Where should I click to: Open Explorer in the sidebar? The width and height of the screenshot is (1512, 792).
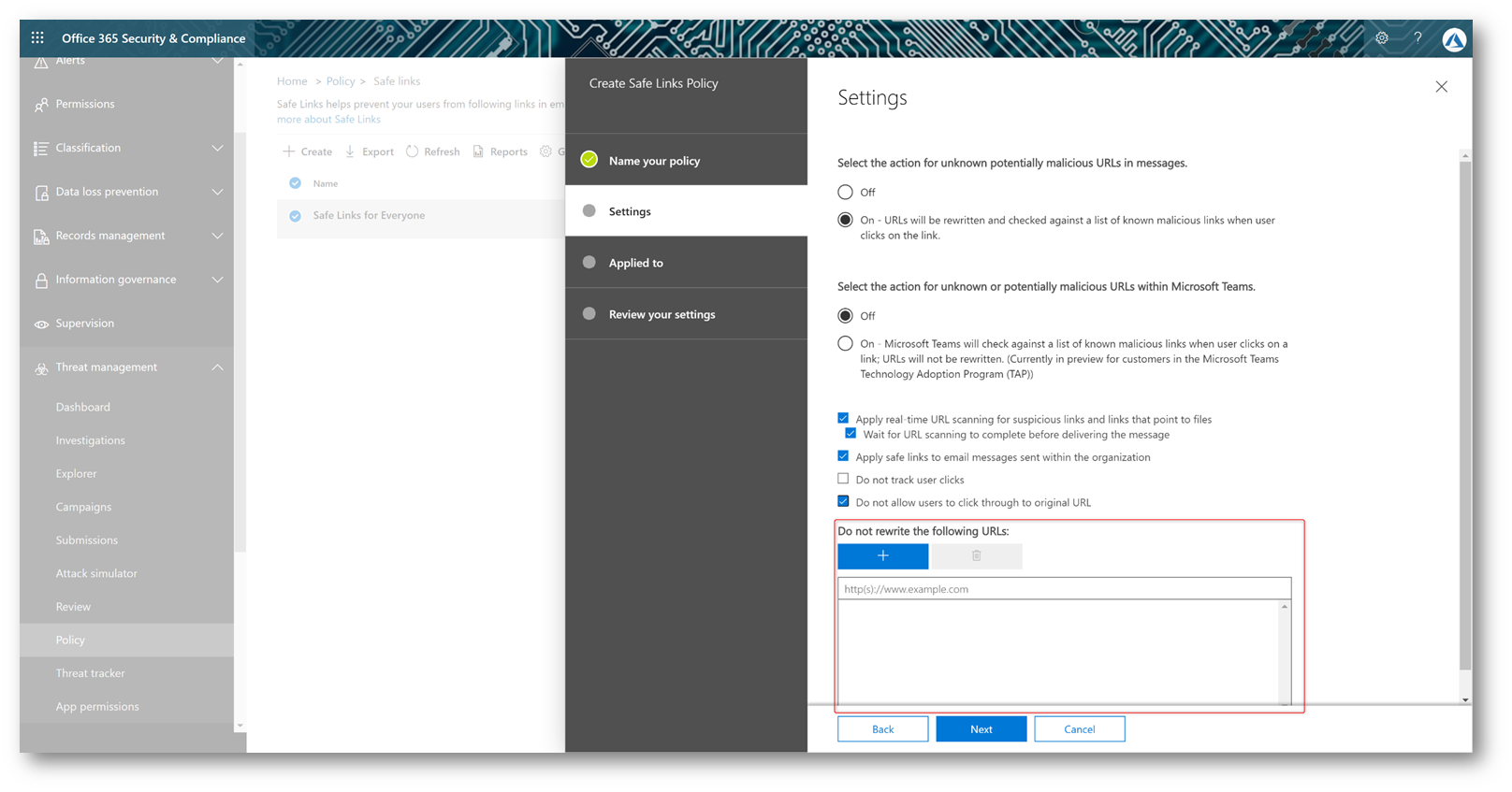click(76, 474)
